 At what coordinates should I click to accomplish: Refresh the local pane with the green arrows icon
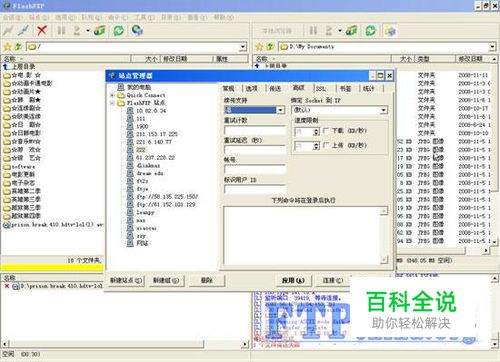pyautogui.click(x=370, y=31)
